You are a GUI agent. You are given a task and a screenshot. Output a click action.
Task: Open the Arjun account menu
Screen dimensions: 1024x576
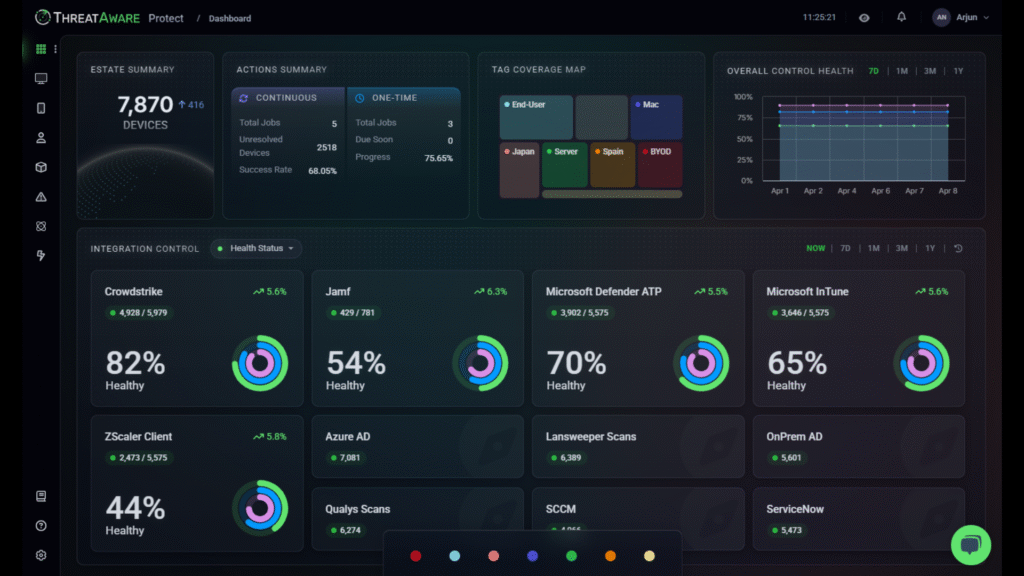(x=961, y=18)
